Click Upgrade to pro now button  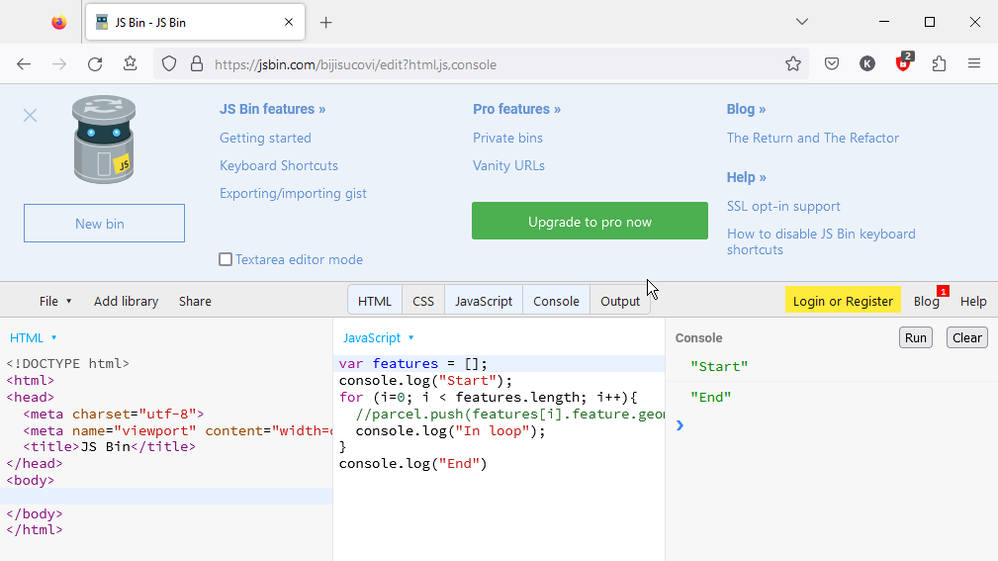point(589,221)
